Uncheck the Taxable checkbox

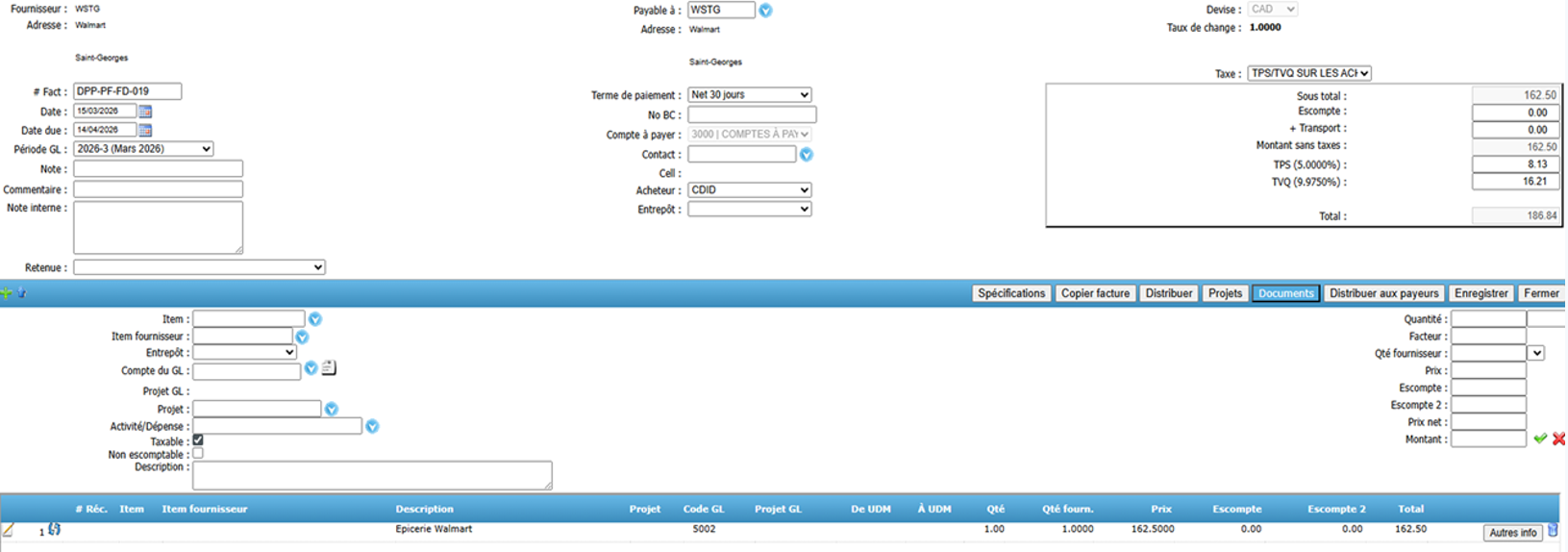pos(198,440)
